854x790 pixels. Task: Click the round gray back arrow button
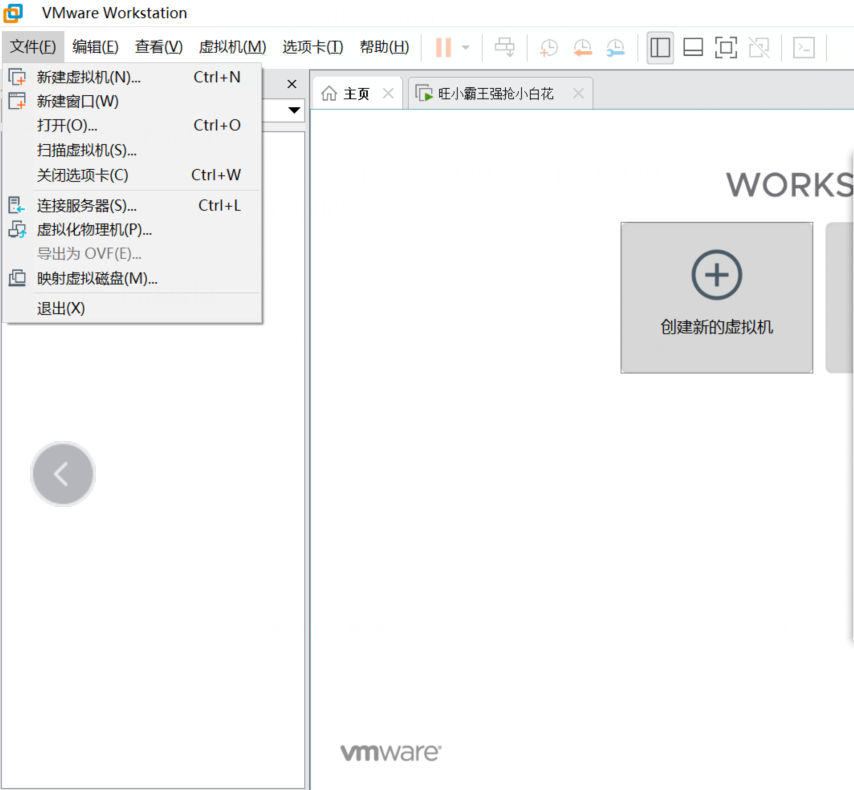click(63, 474)
